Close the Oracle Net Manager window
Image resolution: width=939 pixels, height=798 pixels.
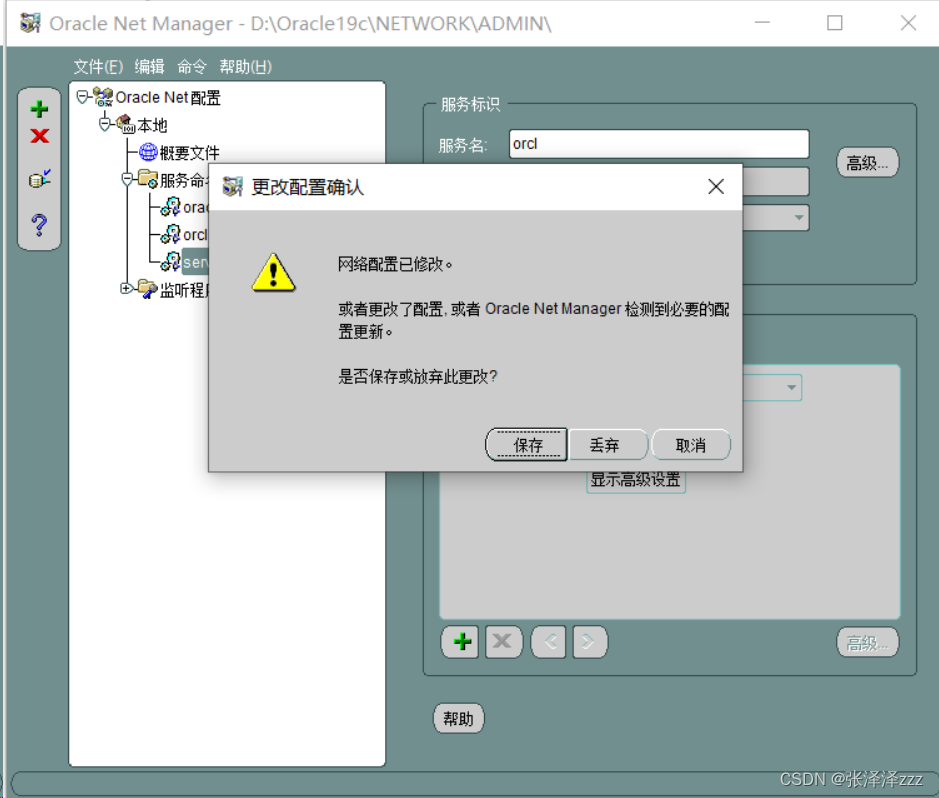908,23
